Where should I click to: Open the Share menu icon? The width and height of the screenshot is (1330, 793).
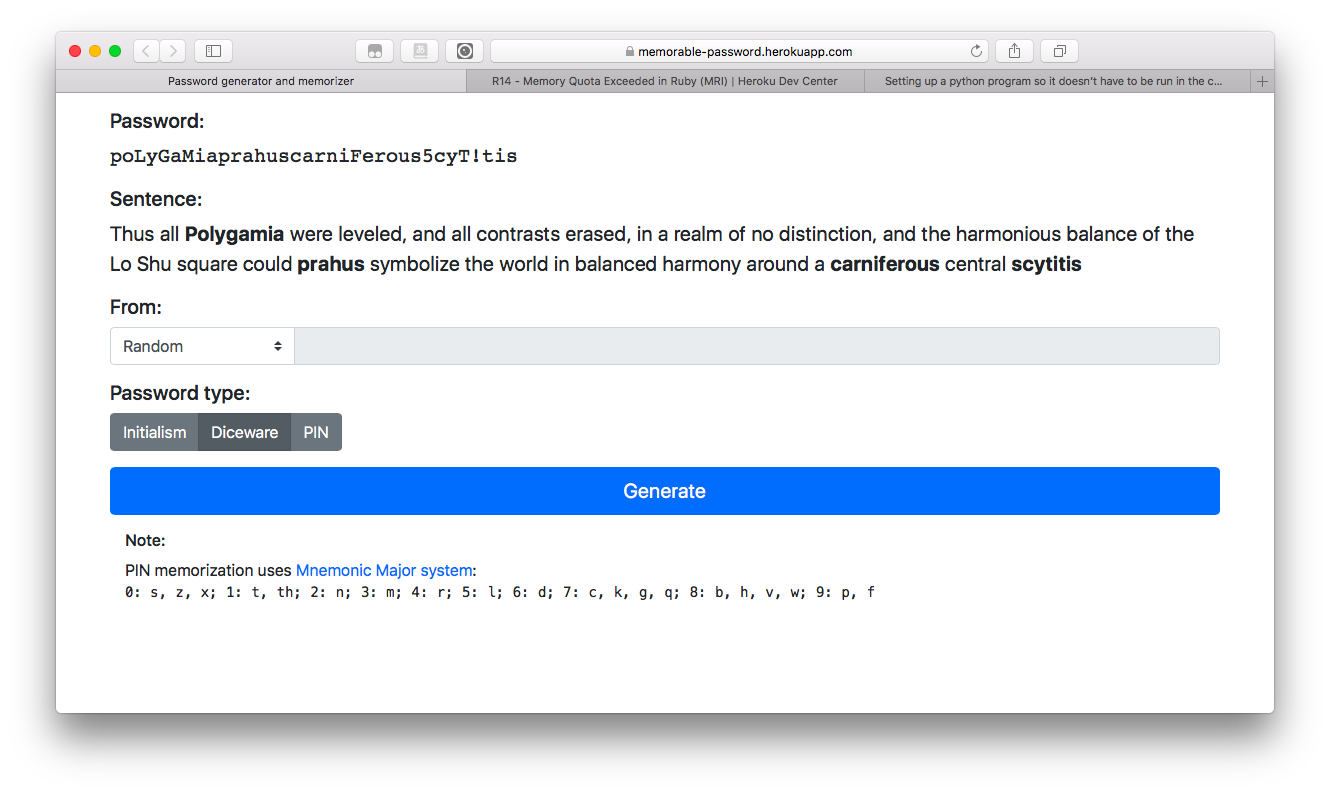point(1014,51)
